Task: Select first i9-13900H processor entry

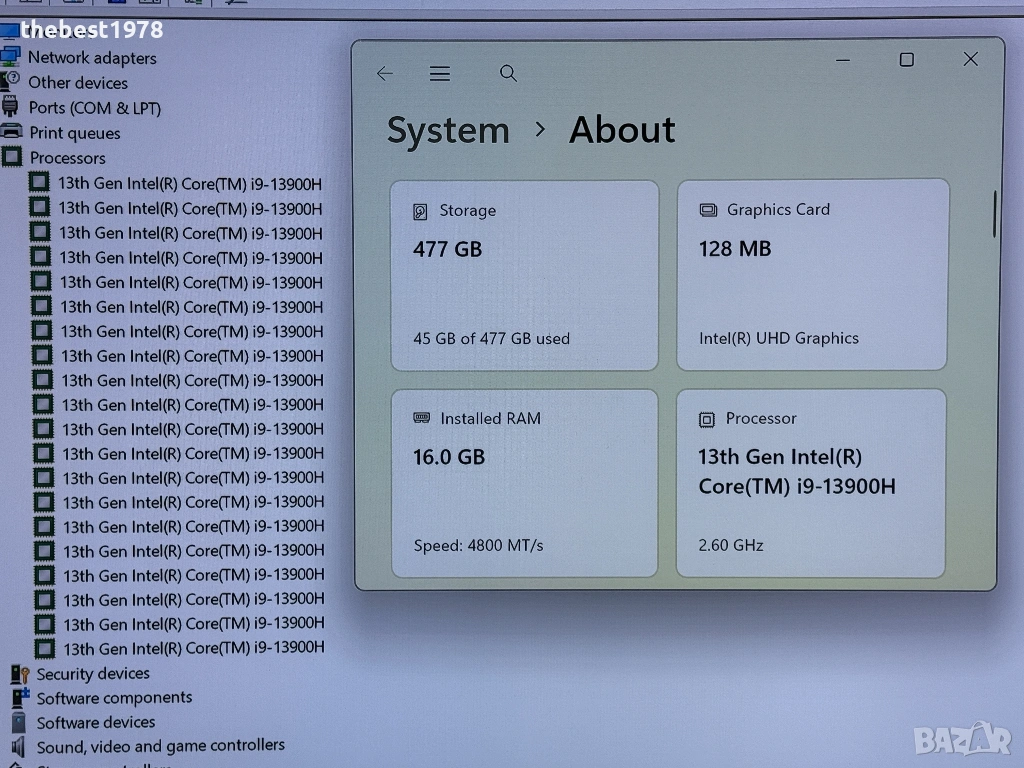Action: click(190, 184)
